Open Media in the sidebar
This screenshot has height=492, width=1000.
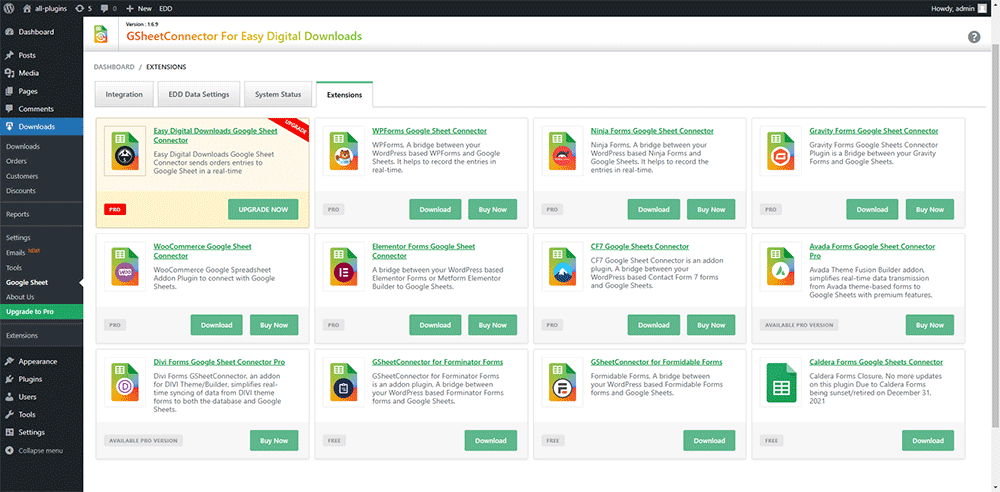41,73
